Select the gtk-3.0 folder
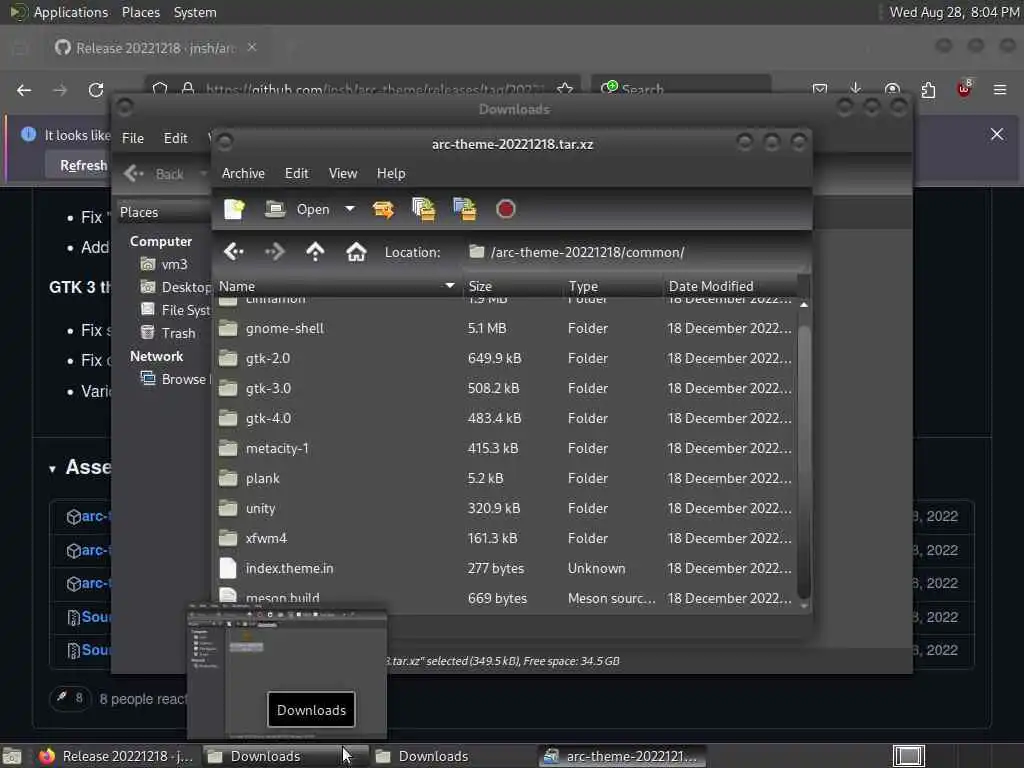 [505, 389]
